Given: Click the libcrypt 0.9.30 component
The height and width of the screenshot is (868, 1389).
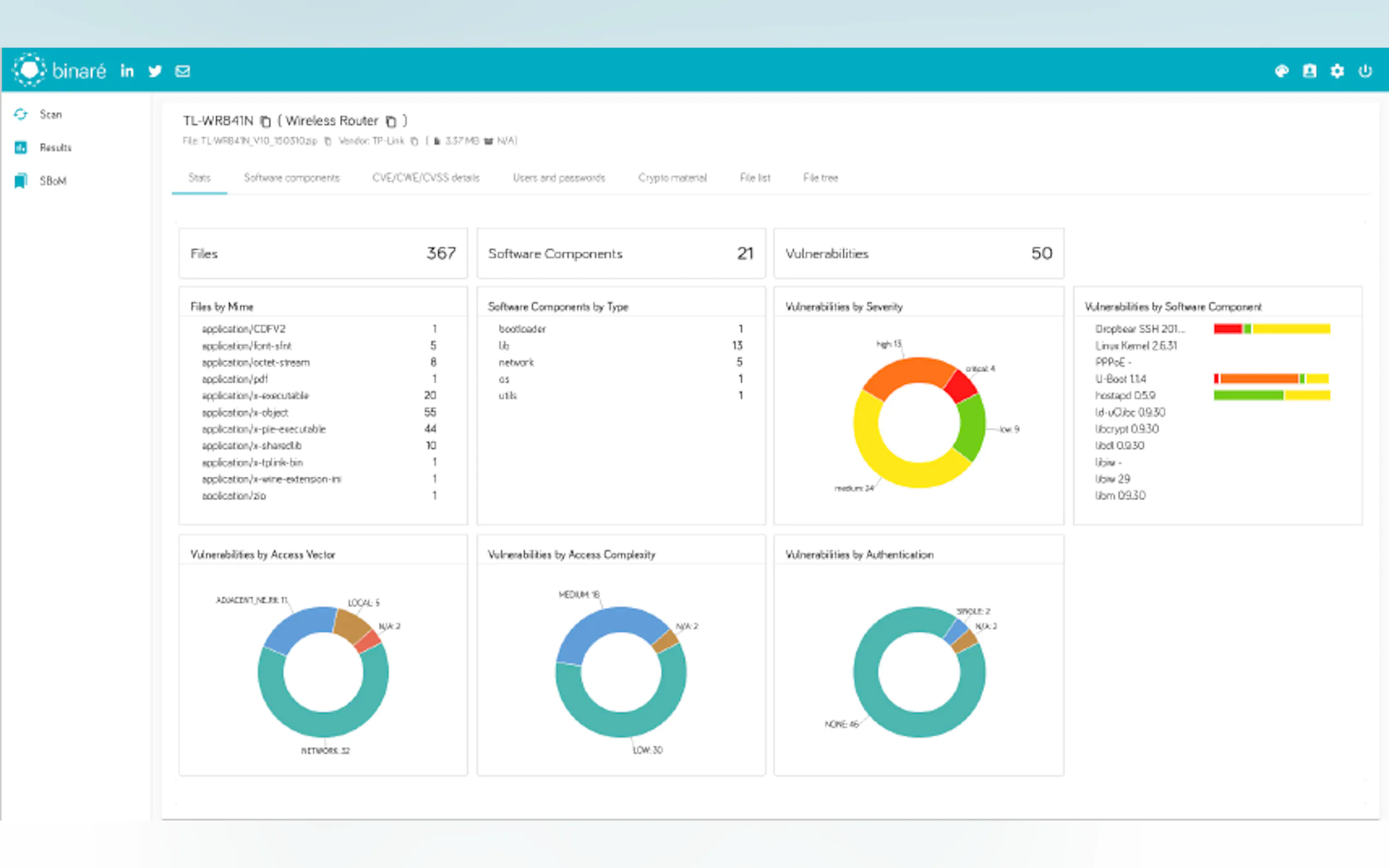Looking at the screenshot, I should tap(1127, 429).
